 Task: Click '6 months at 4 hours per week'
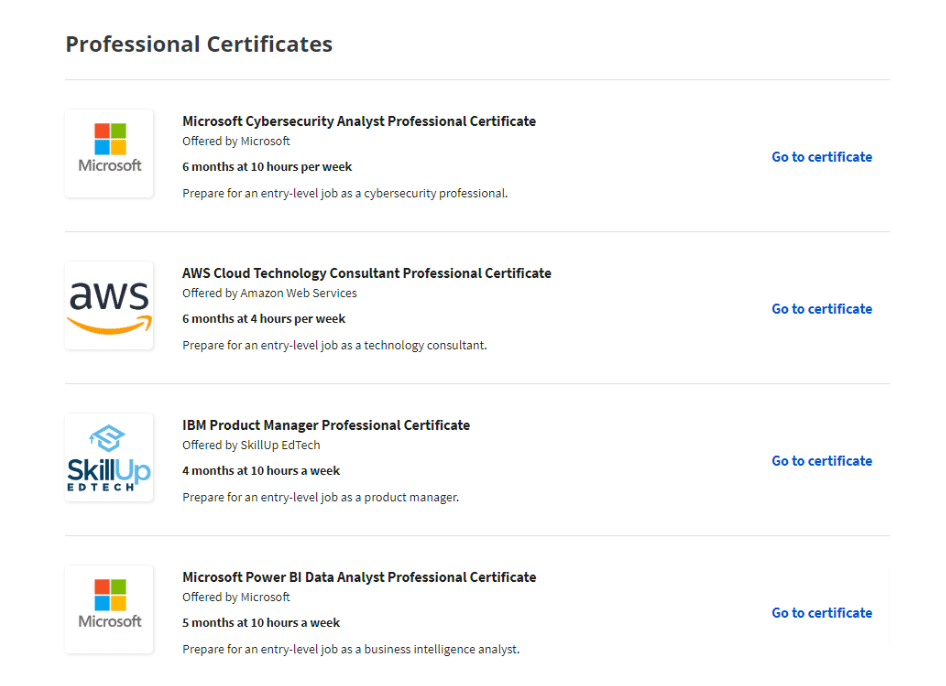(x=264, y=319)
